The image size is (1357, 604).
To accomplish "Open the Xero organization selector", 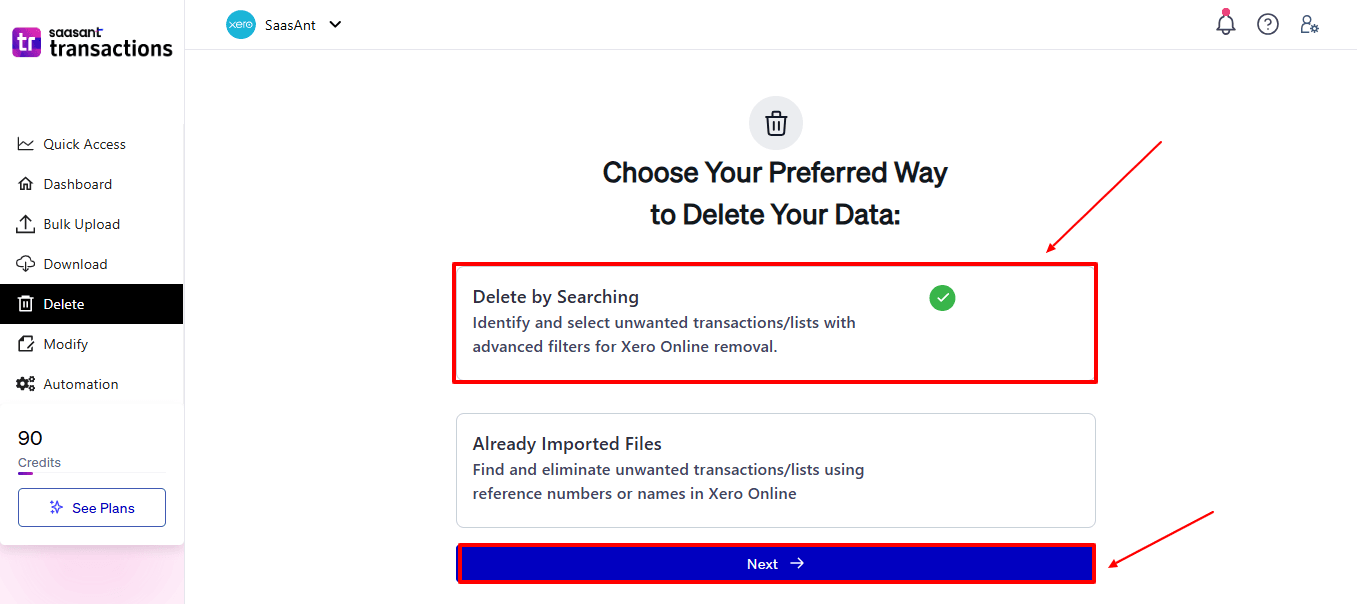I will [x=240, y=24].
